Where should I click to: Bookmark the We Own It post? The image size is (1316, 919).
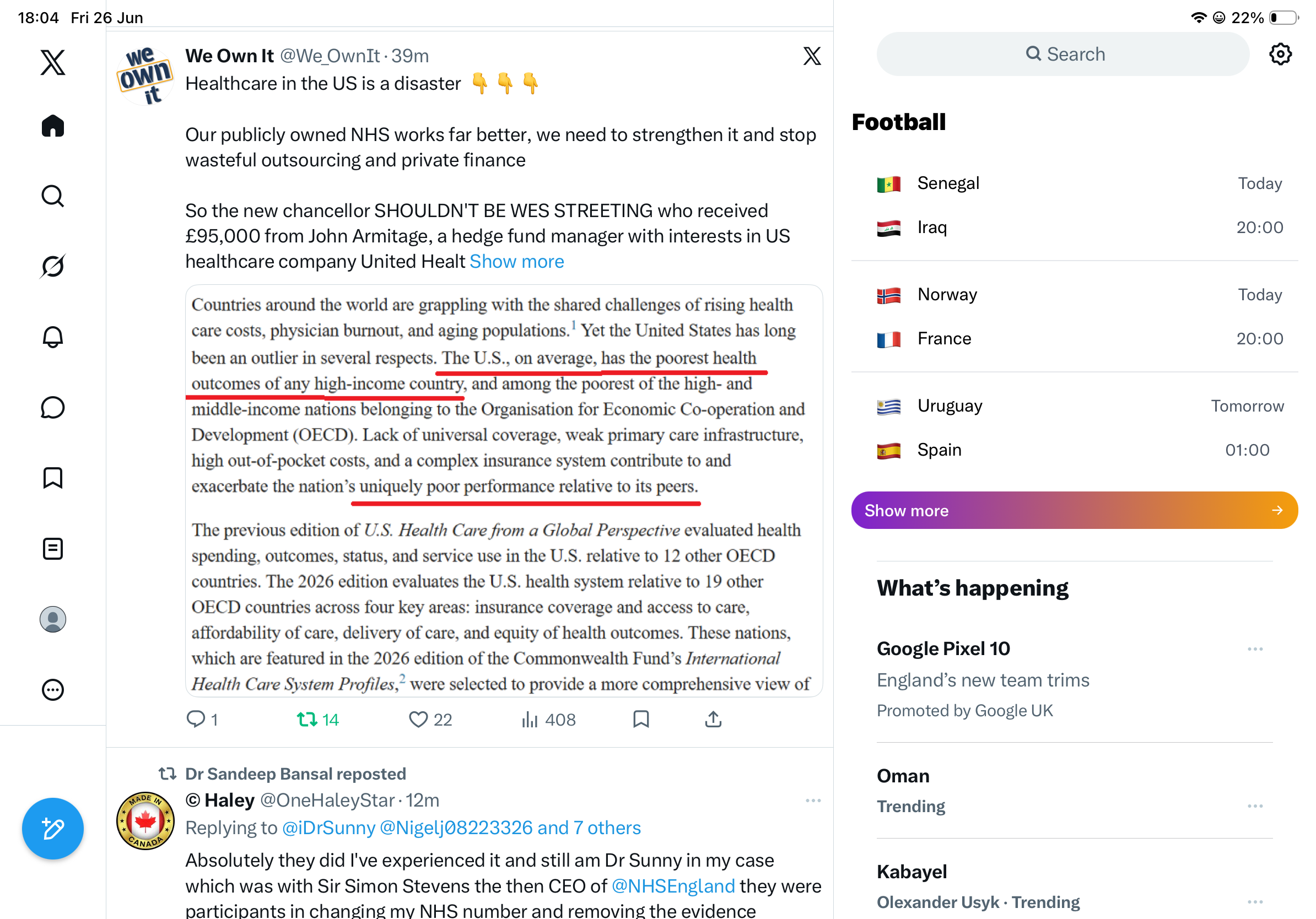click(x=641, y=720)
